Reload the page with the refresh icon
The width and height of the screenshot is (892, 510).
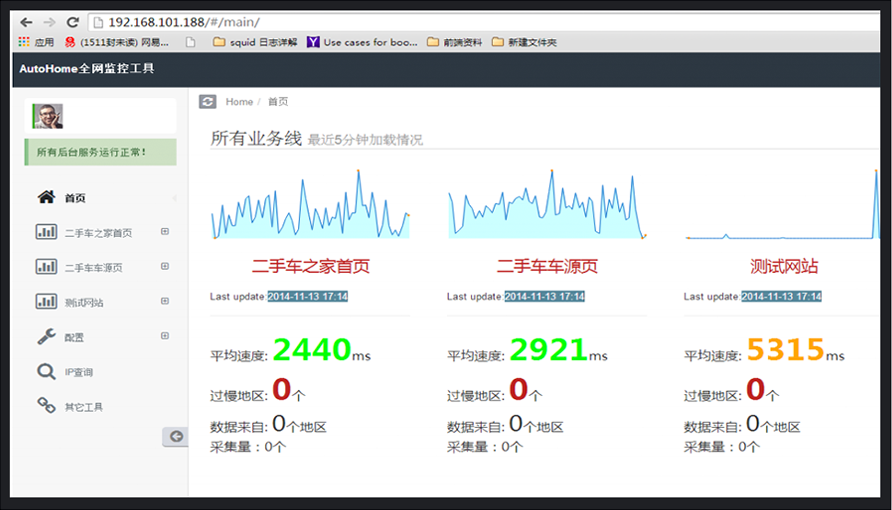click(72, 22)
